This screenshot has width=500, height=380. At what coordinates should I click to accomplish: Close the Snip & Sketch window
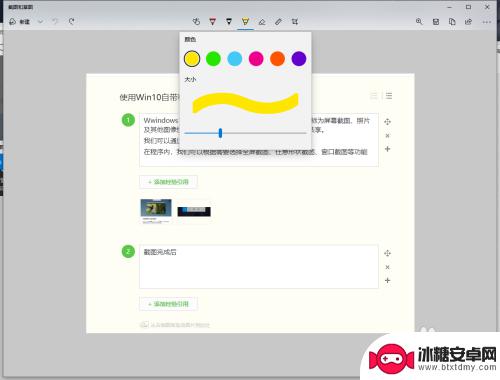pos(487,7)
